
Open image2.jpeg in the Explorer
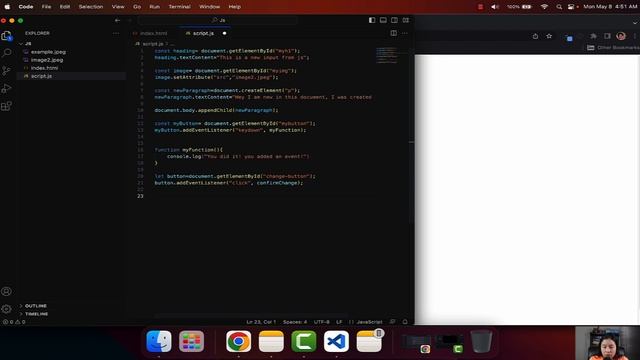(47, 60)
